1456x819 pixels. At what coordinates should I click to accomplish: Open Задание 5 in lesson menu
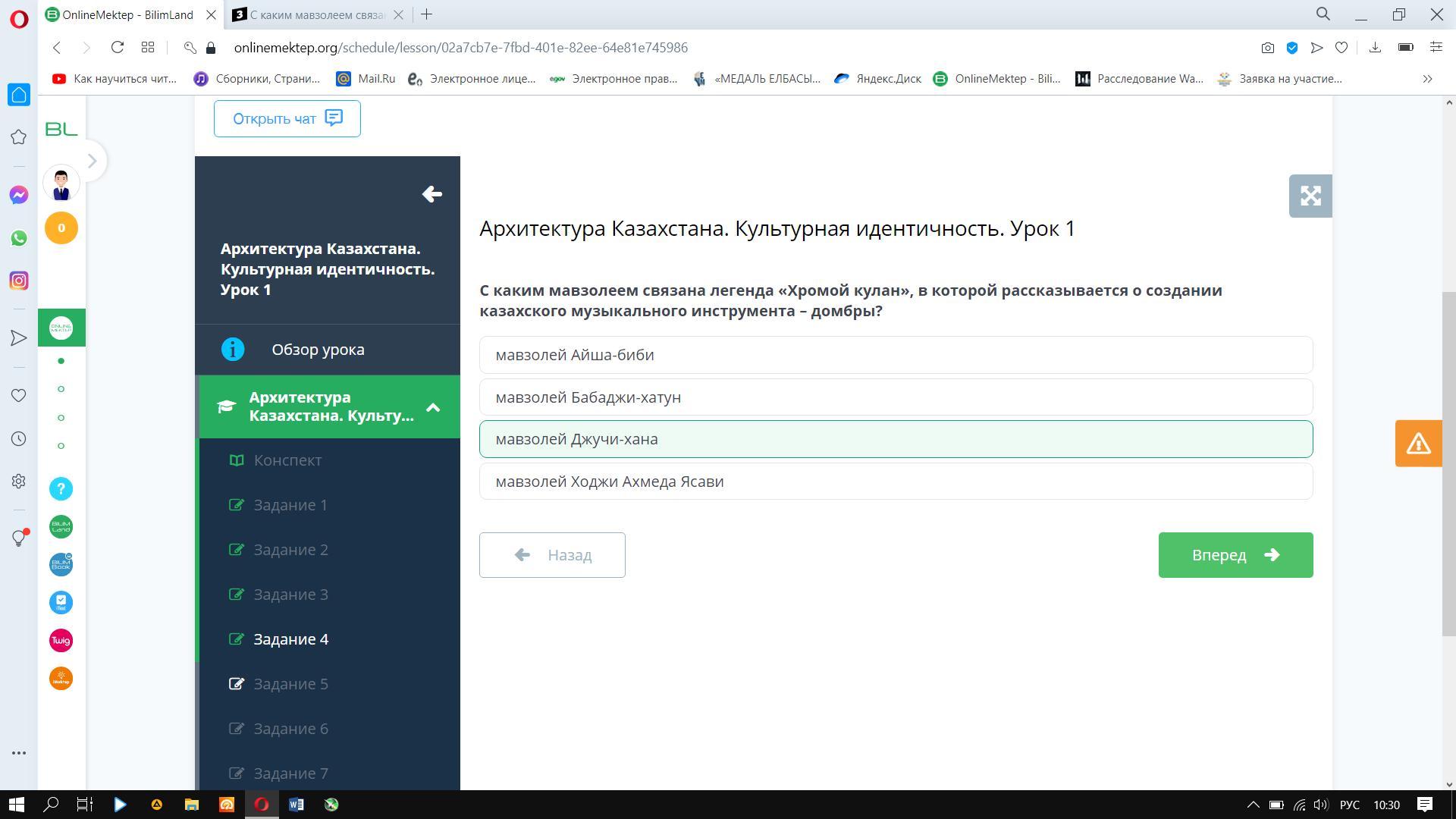tap(290, 684)
